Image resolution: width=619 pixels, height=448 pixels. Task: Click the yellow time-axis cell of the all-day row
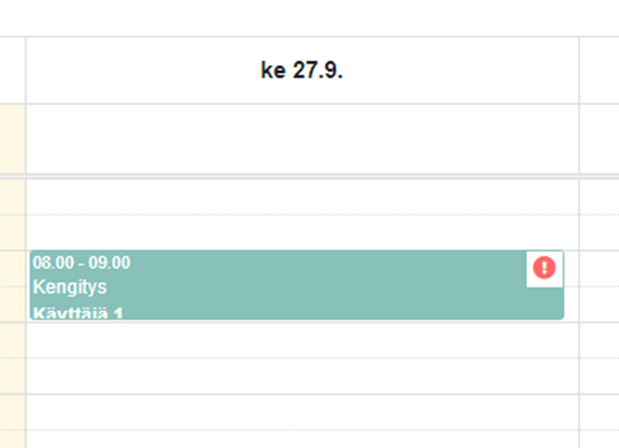click(13, 139)
